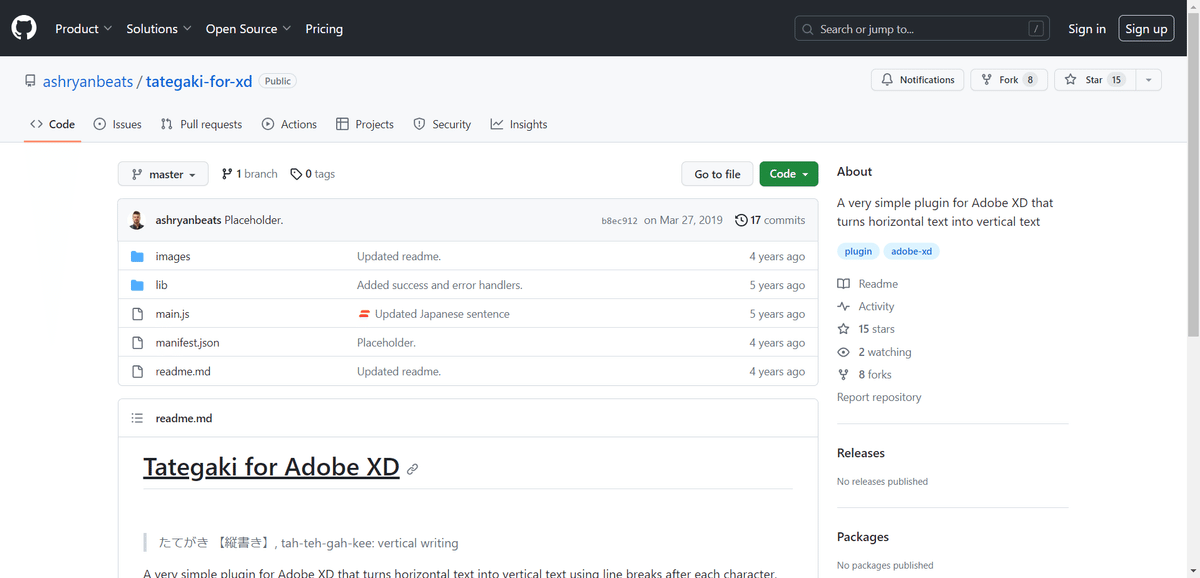The image size is (1200, 578).
Task: View the 17 commits link
Action: 770,220
